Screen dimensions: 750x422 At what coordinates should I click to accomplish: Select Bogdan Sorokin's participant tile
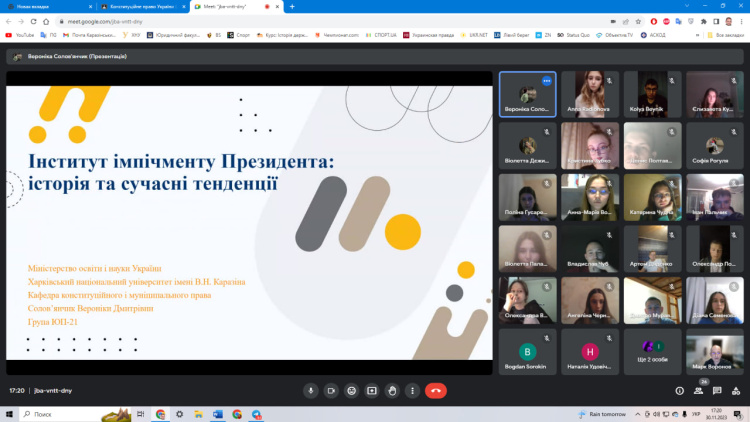click(528, 352)
